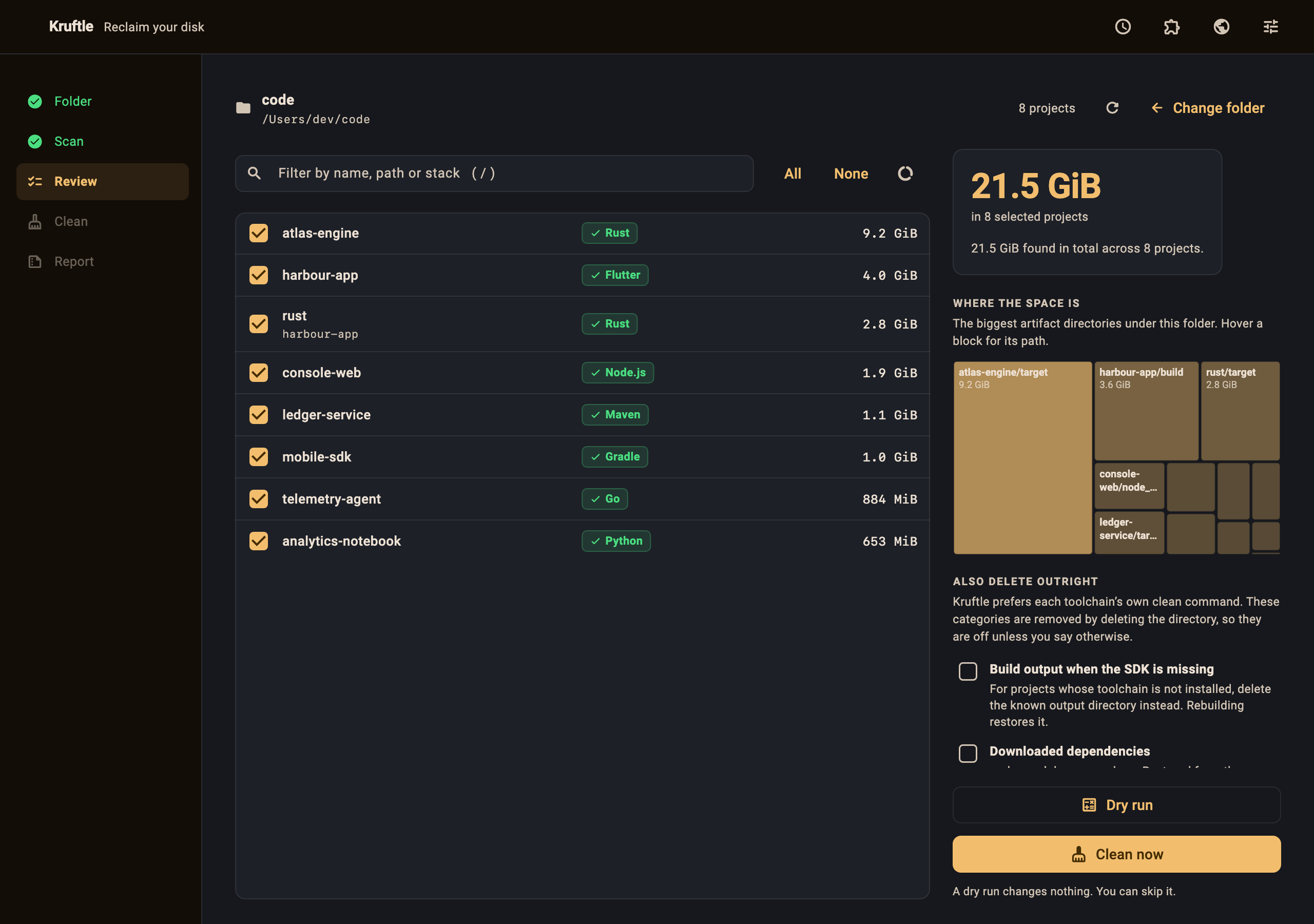Select None of the projects
Viewport: 1314px width, 924px height.
[851, 174]
